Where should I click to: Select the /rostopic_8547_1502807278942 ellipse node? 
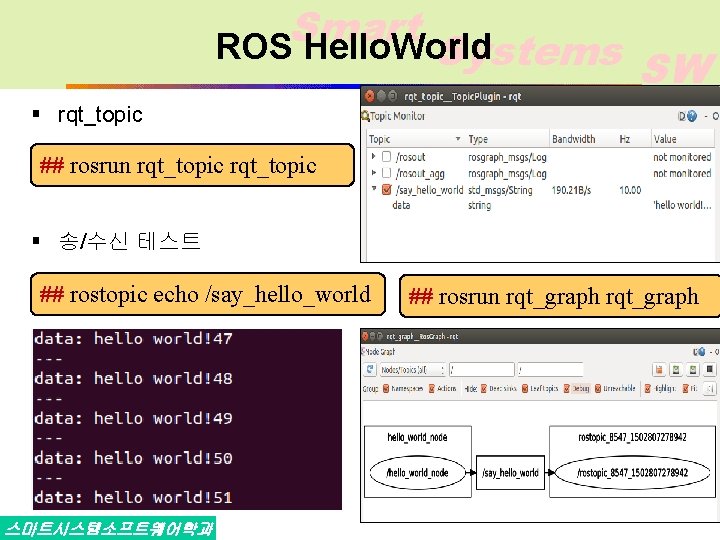pos(632,472)
